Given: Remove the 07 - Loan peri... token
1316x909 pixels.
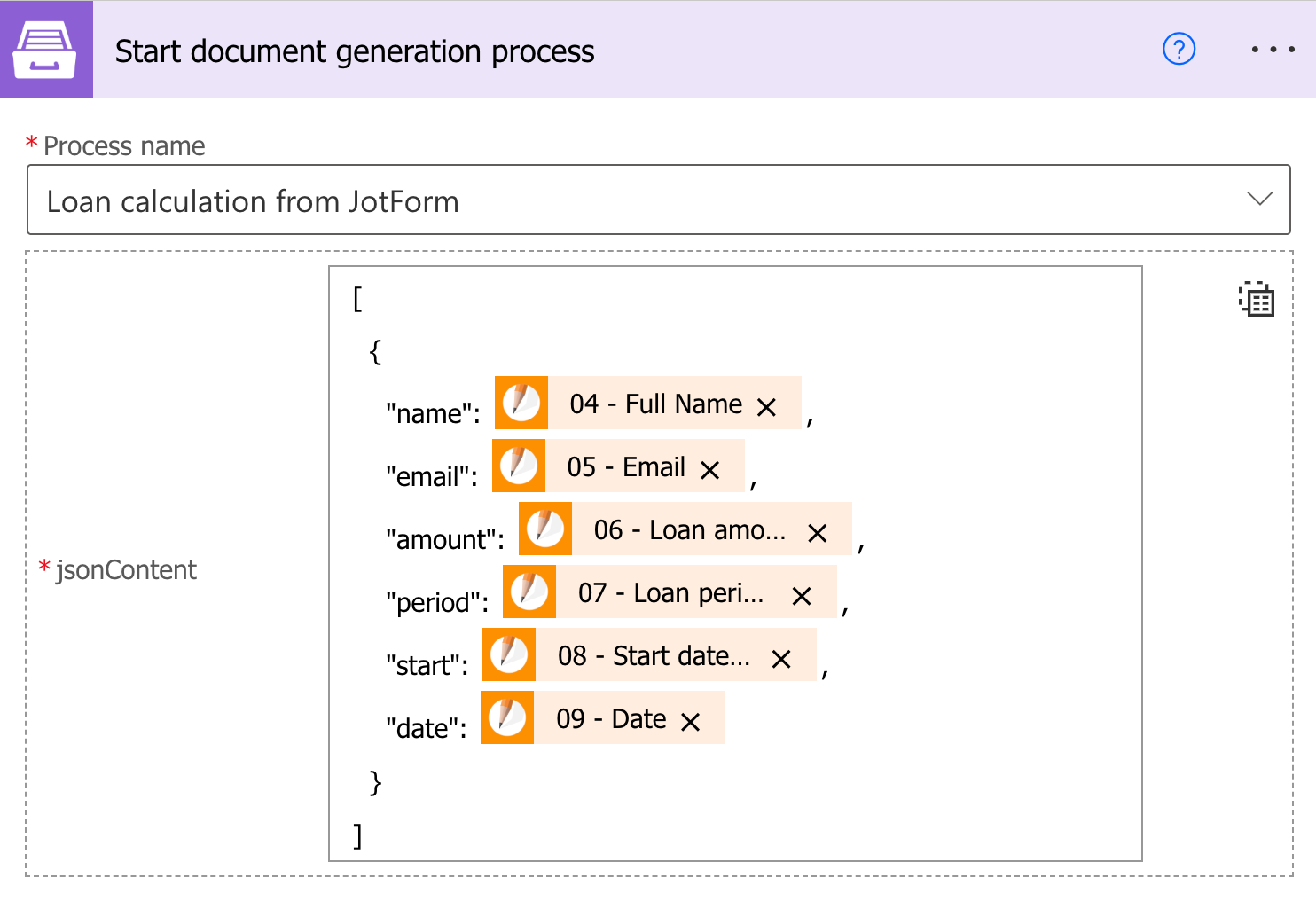Looking at the screenshot, I should tap(802, 596).
